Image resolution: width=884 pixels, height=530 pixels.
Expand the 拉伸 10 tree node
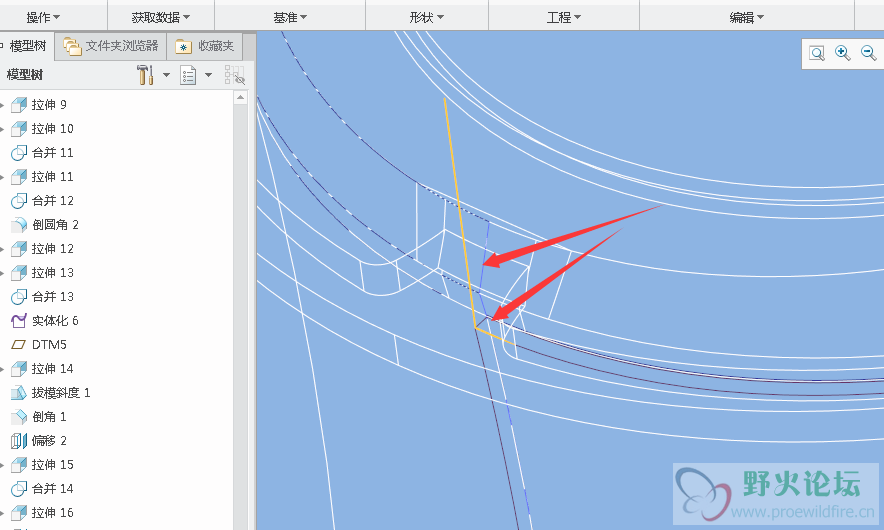click(x=2, y=130)
